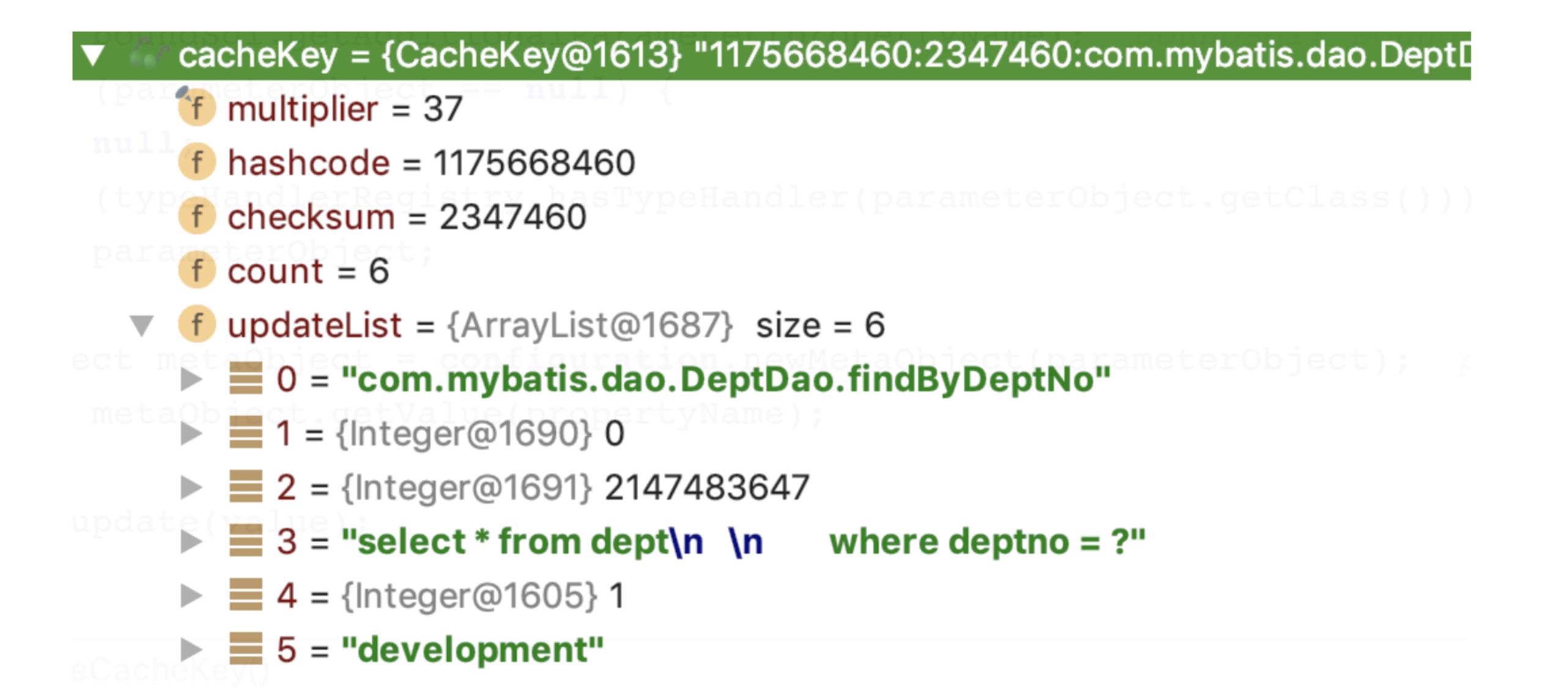Expand element 1 Integer@1690 node

(x=191, y=433)
